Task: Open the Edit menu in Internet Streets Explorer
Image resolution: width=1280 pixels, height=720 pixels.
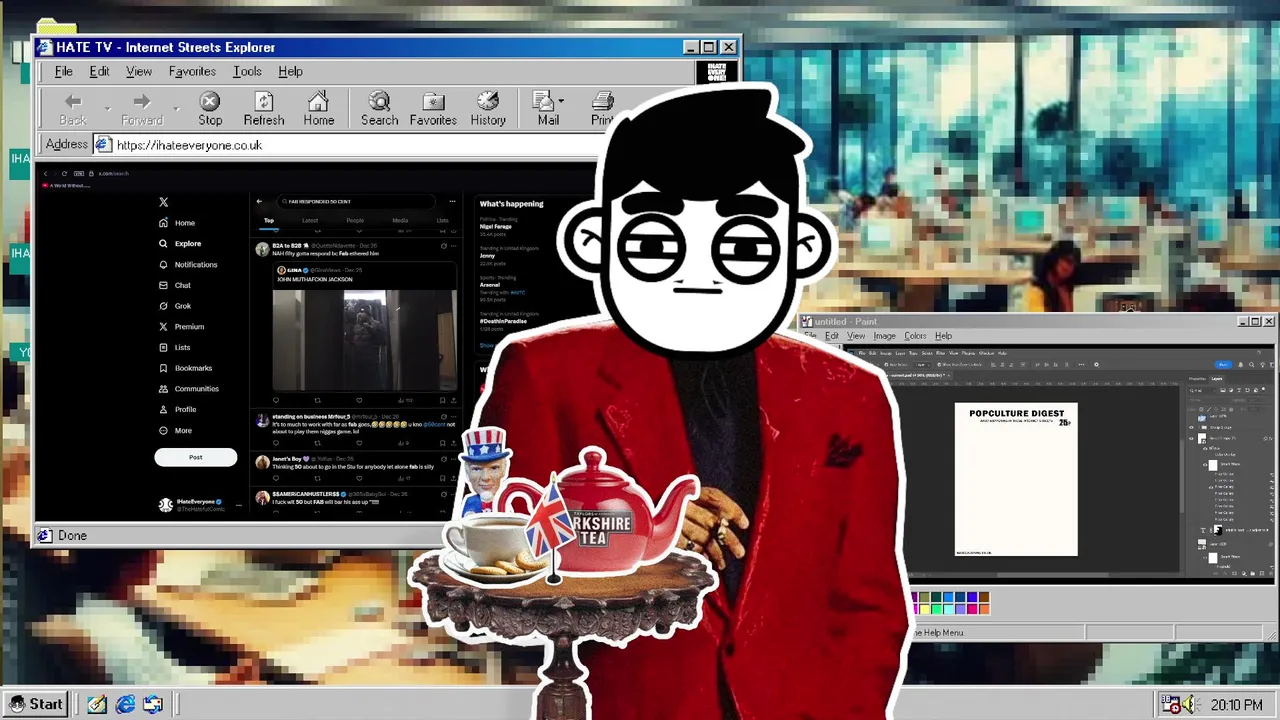Action: pyautogui.click(x=99, y=72)
